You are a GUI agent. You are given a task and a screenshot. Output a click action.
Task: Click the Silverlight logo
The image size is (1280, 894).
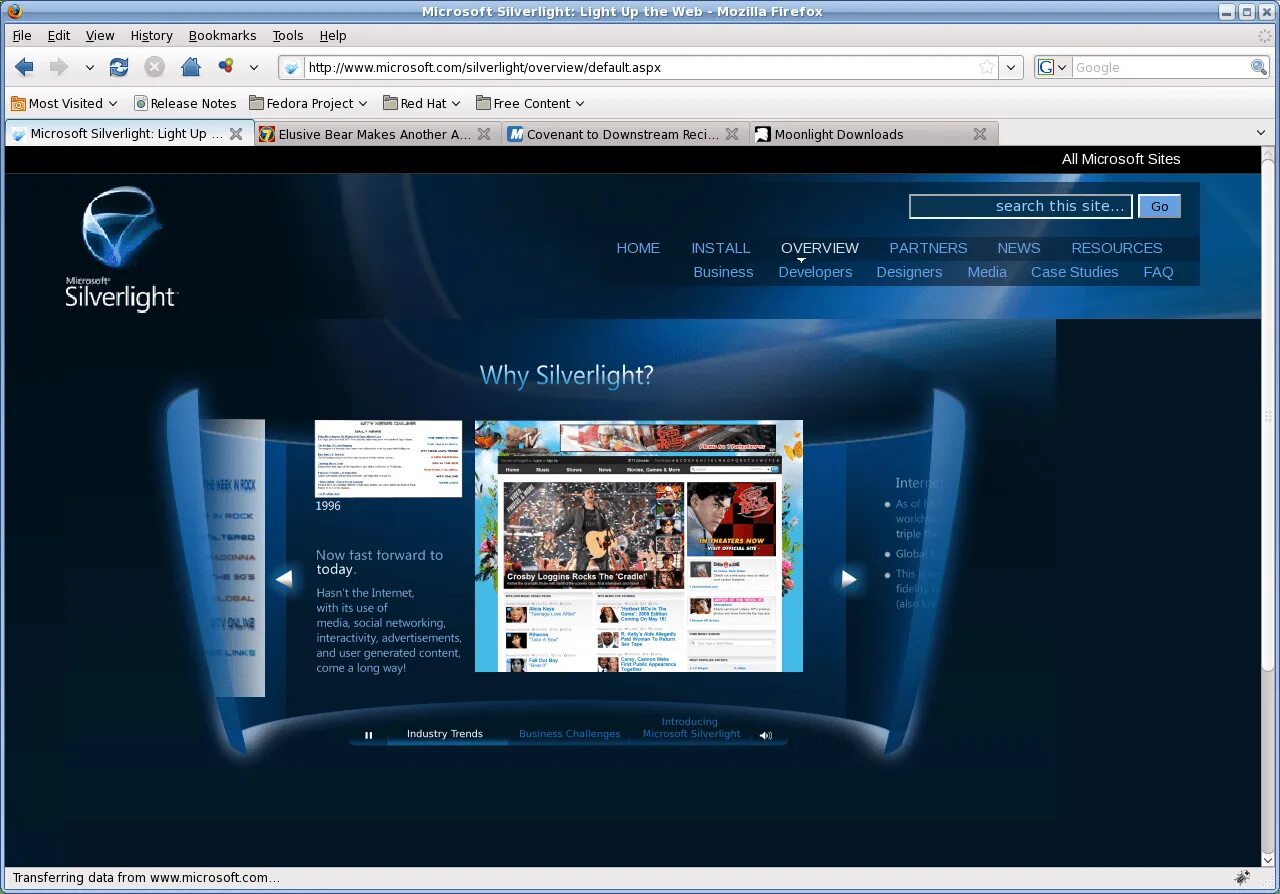pyautogui.click(x=120, y=250)
